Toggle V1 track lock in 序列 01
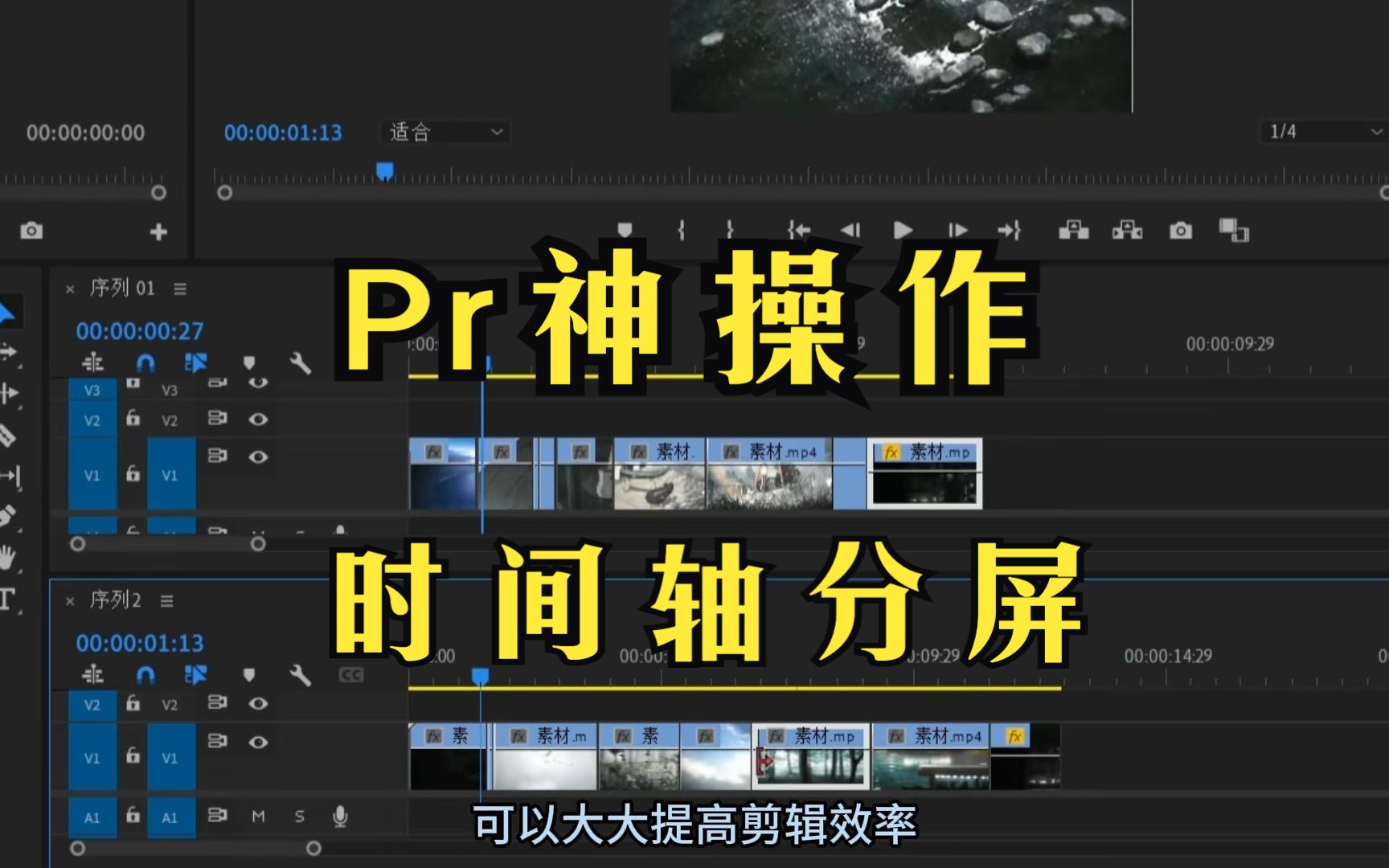This screenshot has height=868, width=1389. click(x=133, y=473)
